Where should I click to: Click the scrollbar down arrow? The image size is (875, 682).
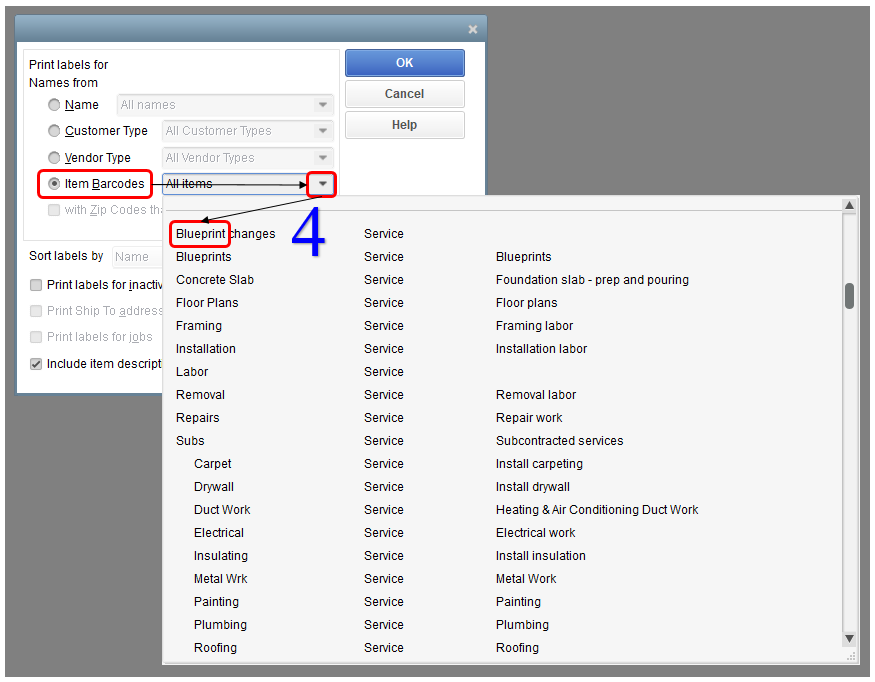[849, 637]
